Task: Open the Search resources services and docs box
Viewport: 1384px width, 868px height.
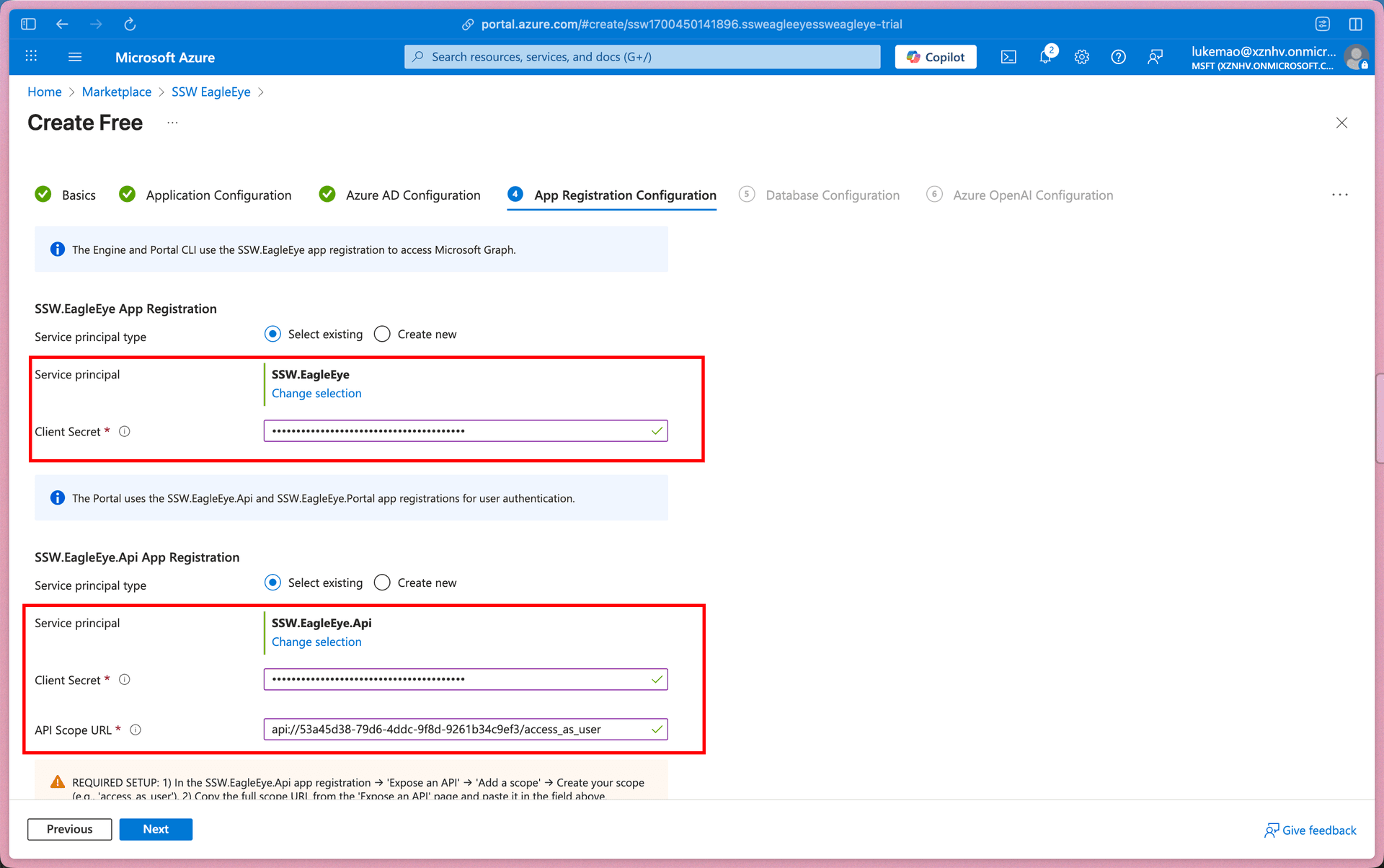Action: click(642, 56)
